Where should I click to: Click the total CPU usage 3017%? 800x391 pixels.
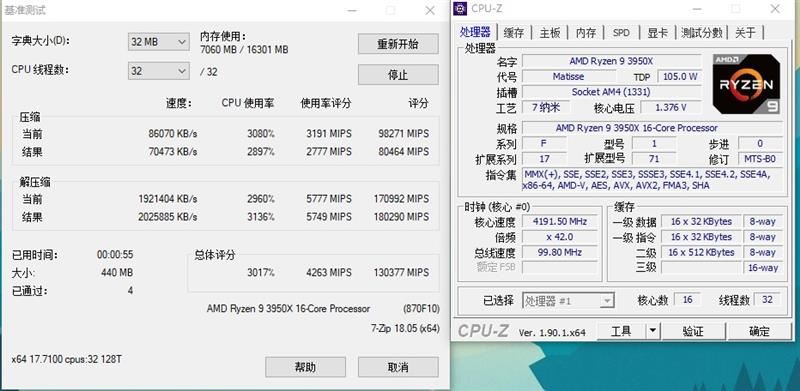[x=261, y=273]
